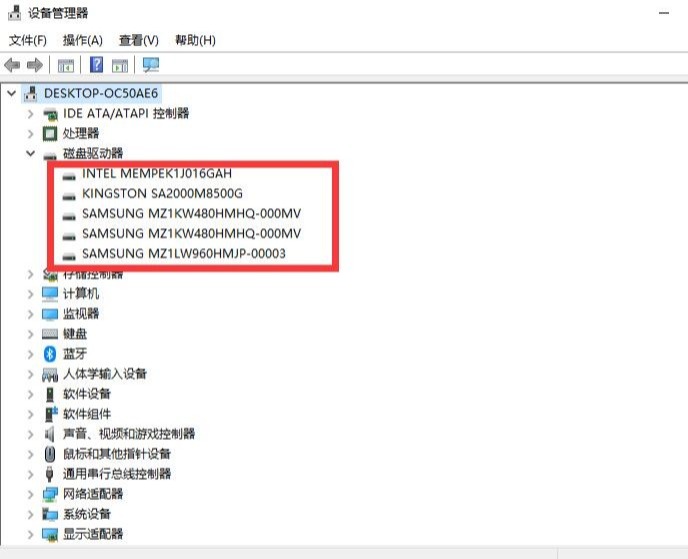Collapse the DESKTOP-OC50AE6 root node
This screenshot has height=559, width=688.
(x=11, y=93)
